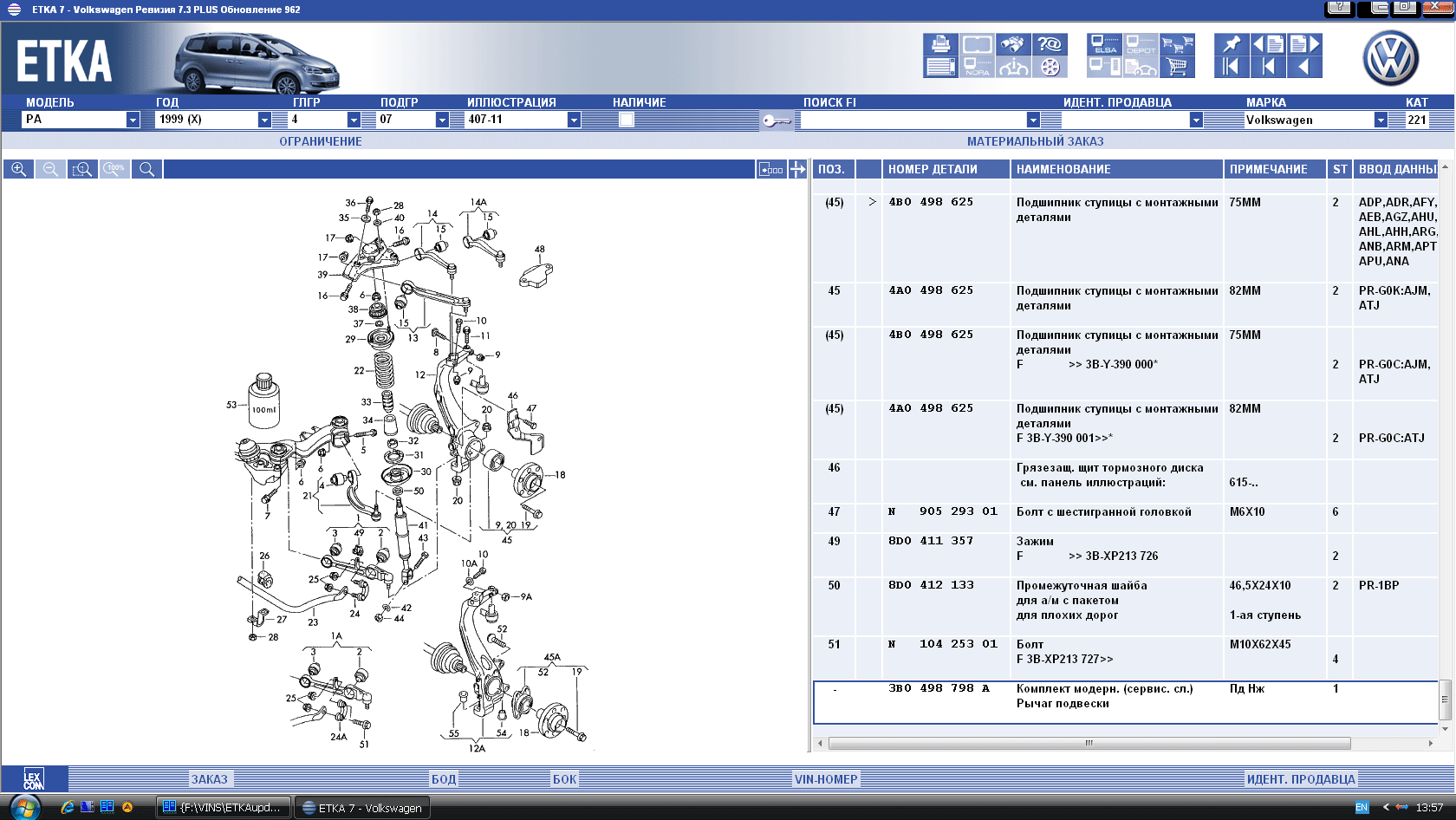The image size is (1456, 820).
Task: Click the ПОИСК FI input field
Action: (x=913, y=120)
